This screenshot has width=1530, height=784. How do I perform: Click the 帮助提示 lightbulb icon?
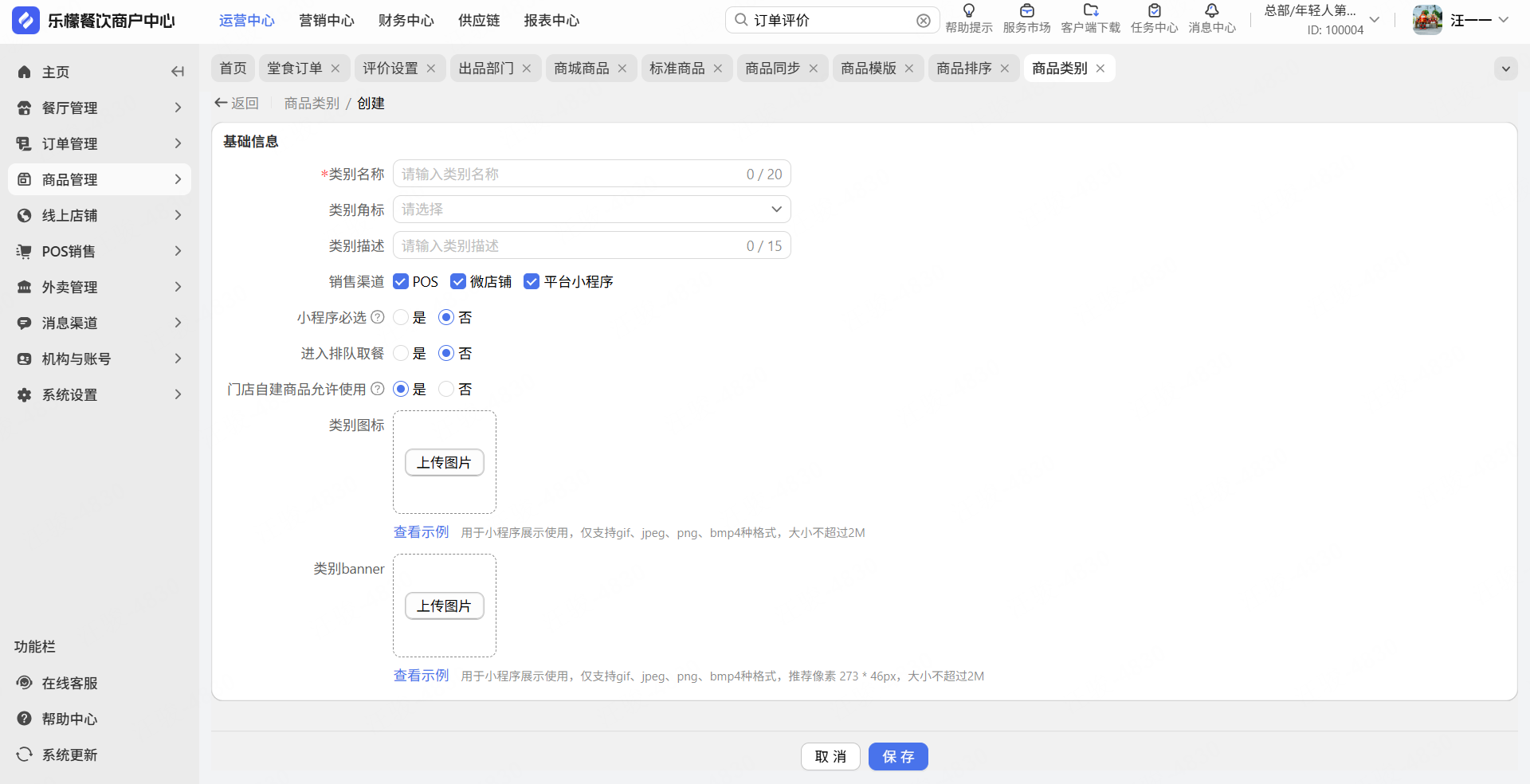(968, 11)
